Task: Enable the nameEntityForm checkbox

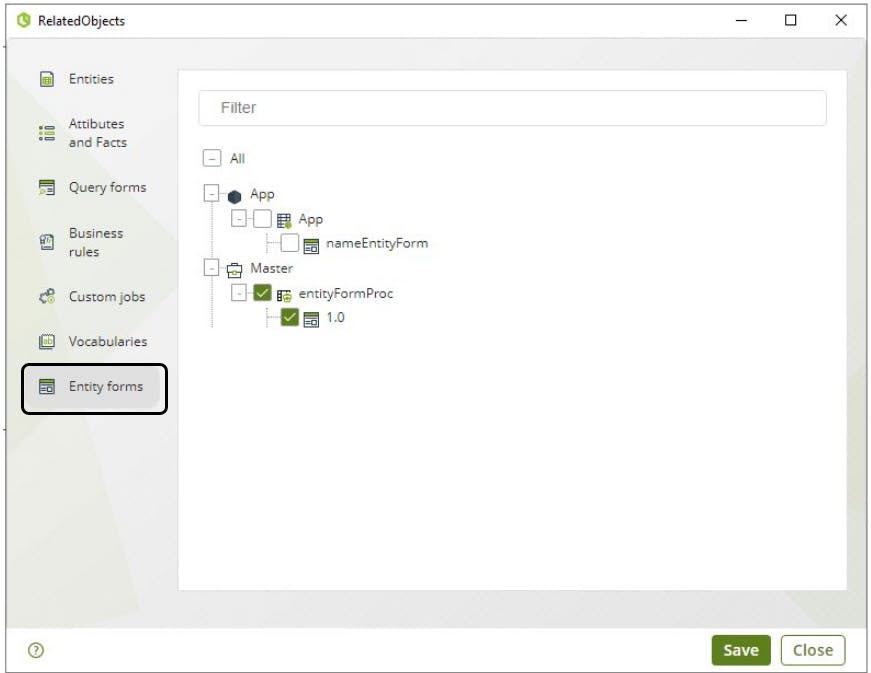Action: [290, 243]
